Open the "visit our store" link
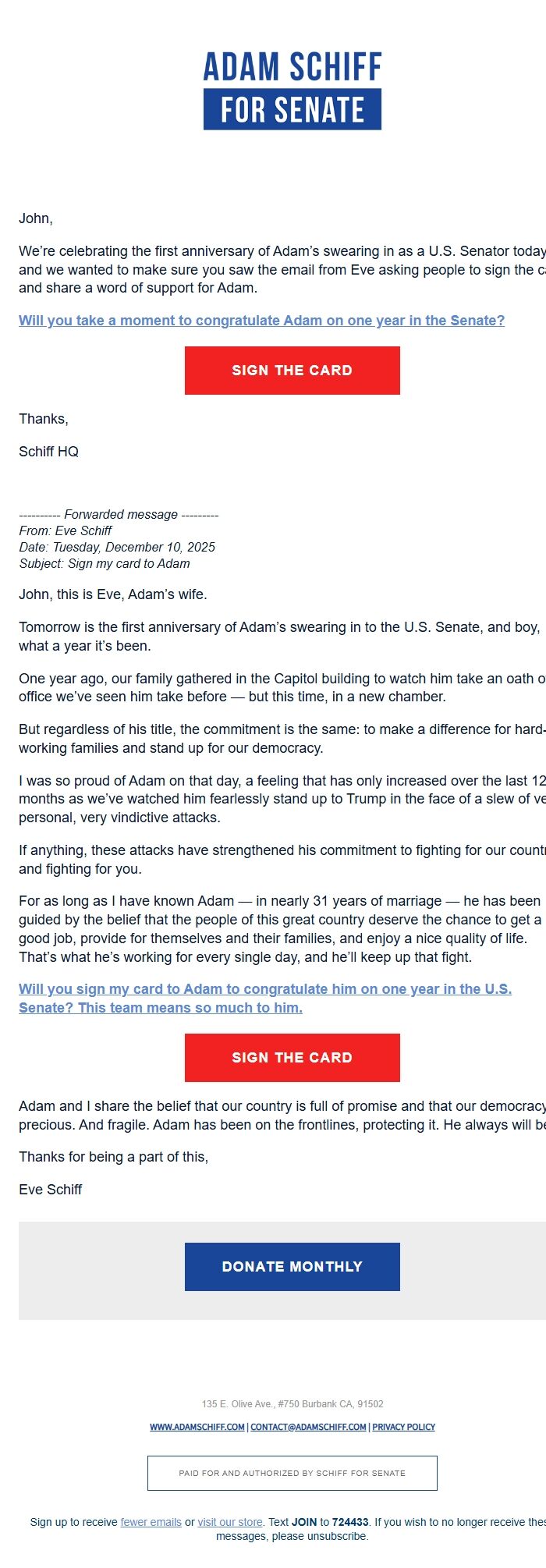This screenshot has height=1568, width=546. [x=229, y=1522]
